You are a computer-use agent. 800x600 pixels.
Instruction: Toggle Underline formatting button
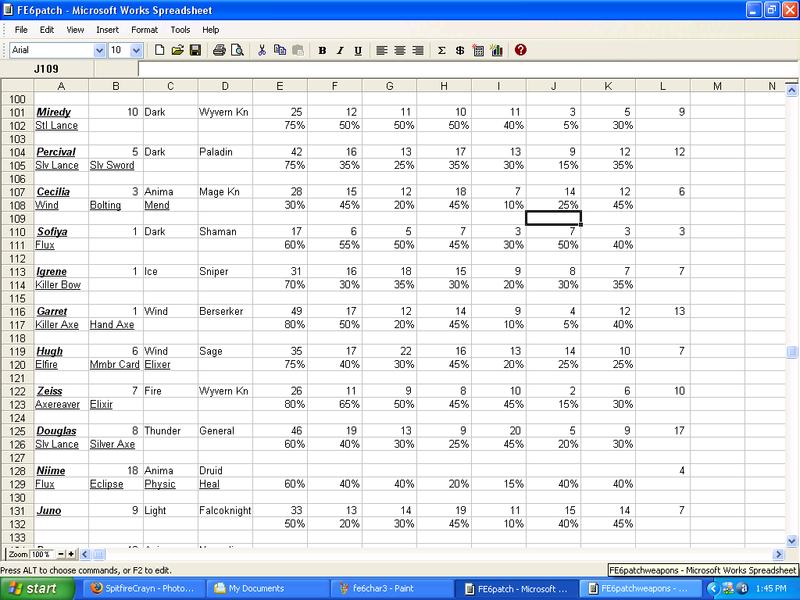(357, 50)
